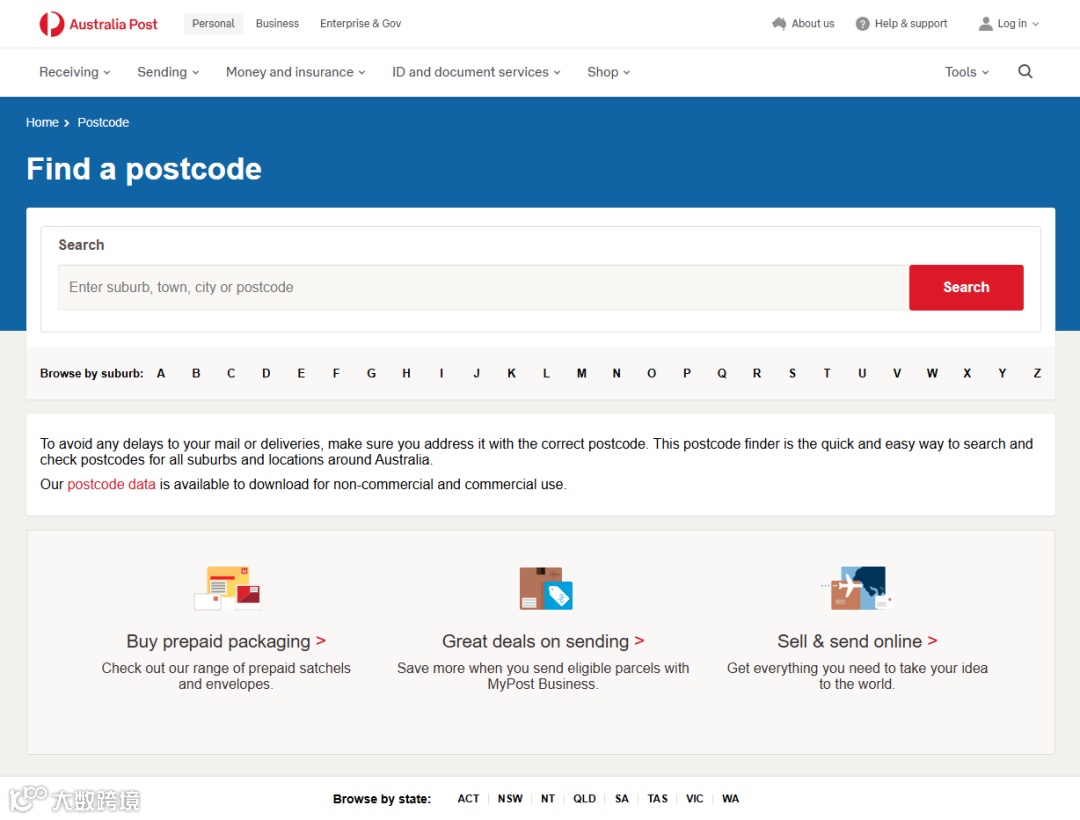Screen dimensions: 1080x820
Task: Open the magnifier search icon in navigation
Action: point(1025,72)
